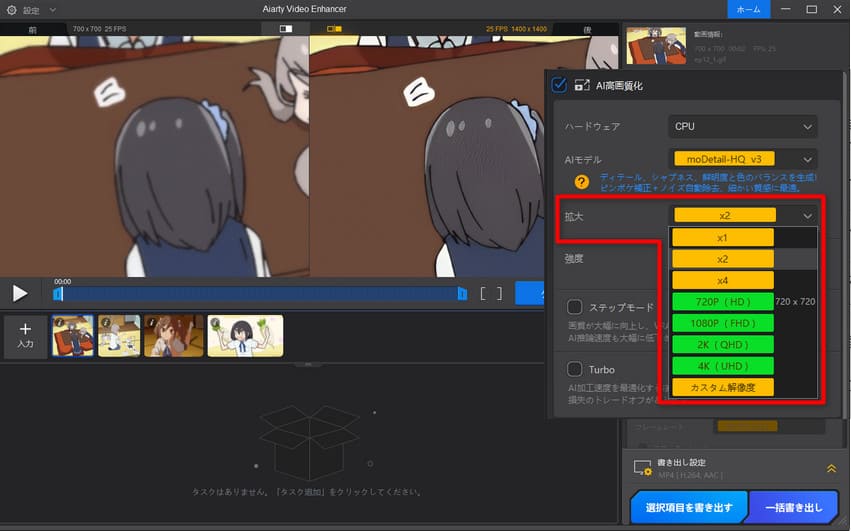851x531 pixels.
Task: Minimize the Aiarty Video Enhancer window
Action: (x=785, y=9)
